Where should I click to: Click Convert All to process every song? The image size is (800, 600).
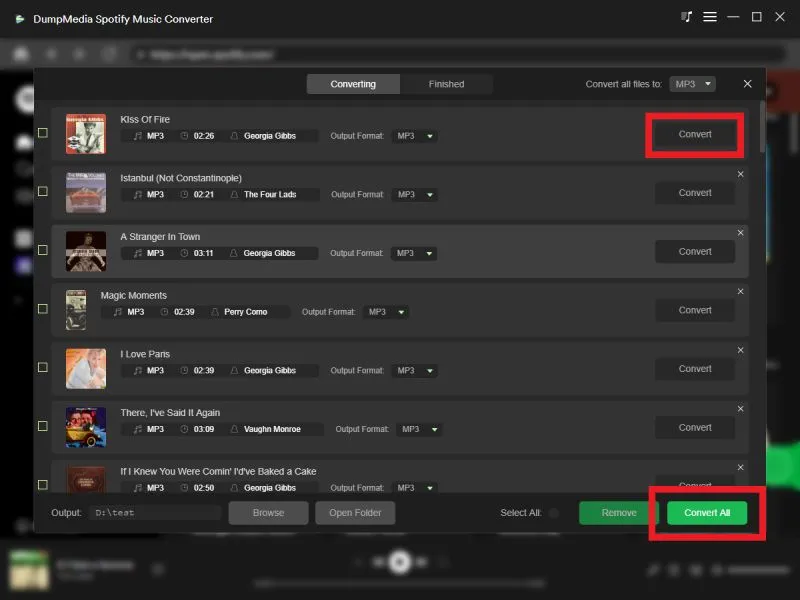706,512
